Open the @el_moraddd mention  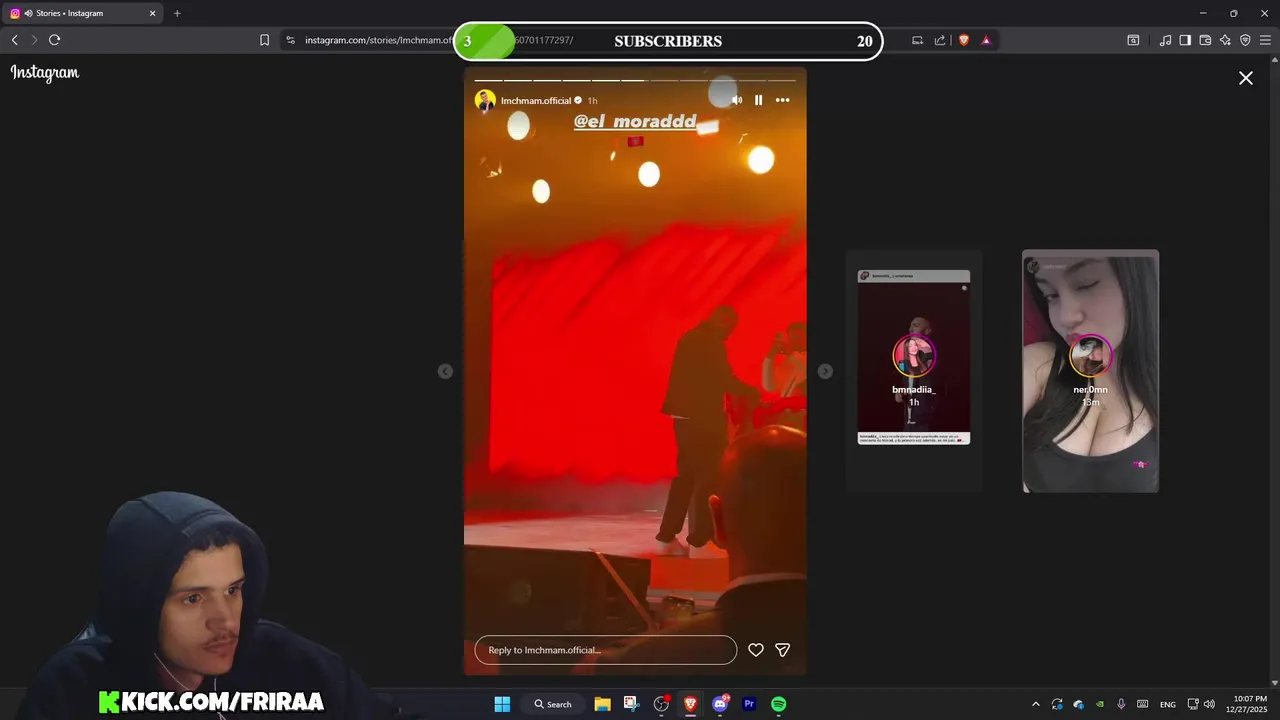coord(635,121)
